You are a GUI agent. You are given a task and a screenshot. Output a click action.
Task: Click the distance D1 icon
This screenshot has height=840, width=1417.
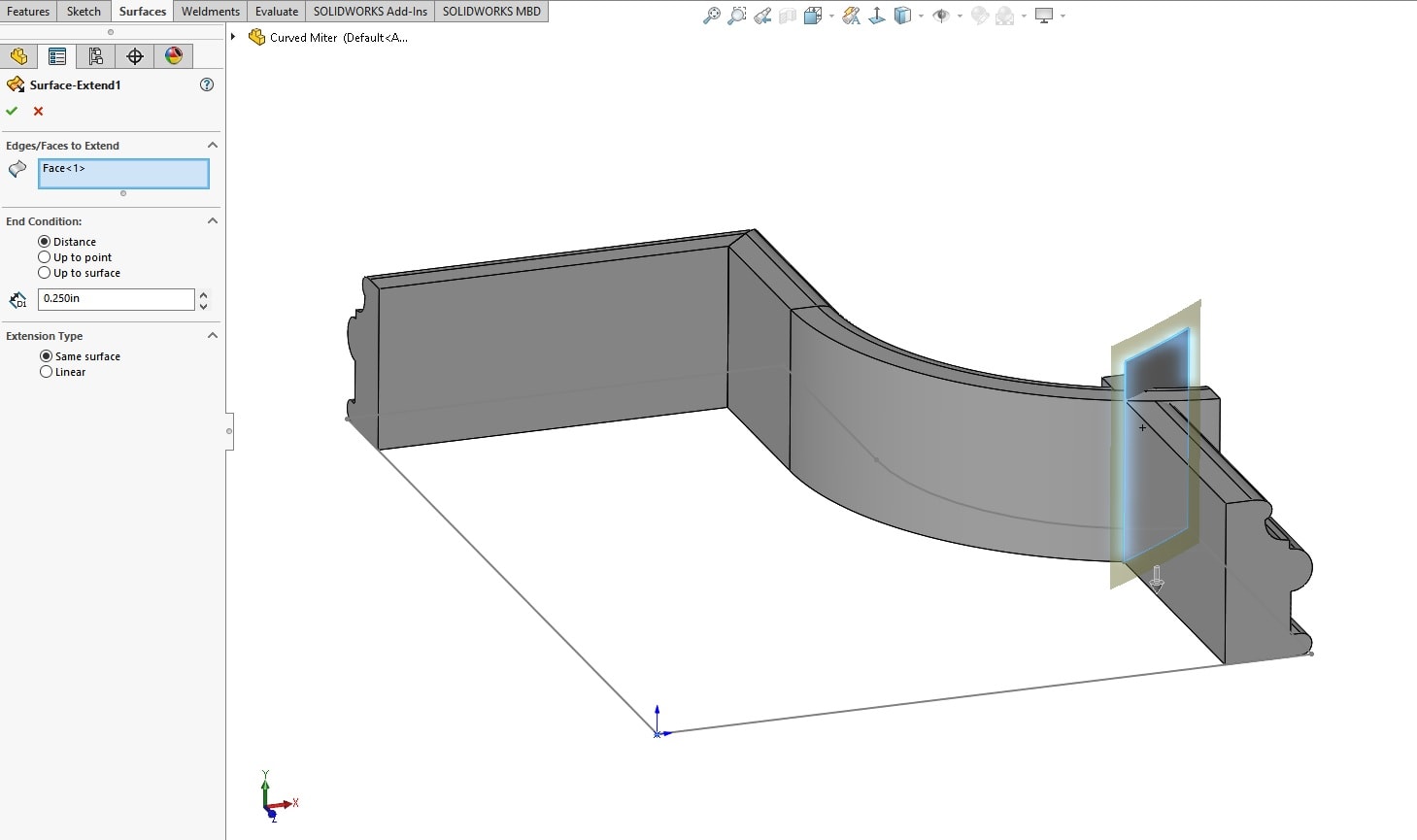[17, 300]
